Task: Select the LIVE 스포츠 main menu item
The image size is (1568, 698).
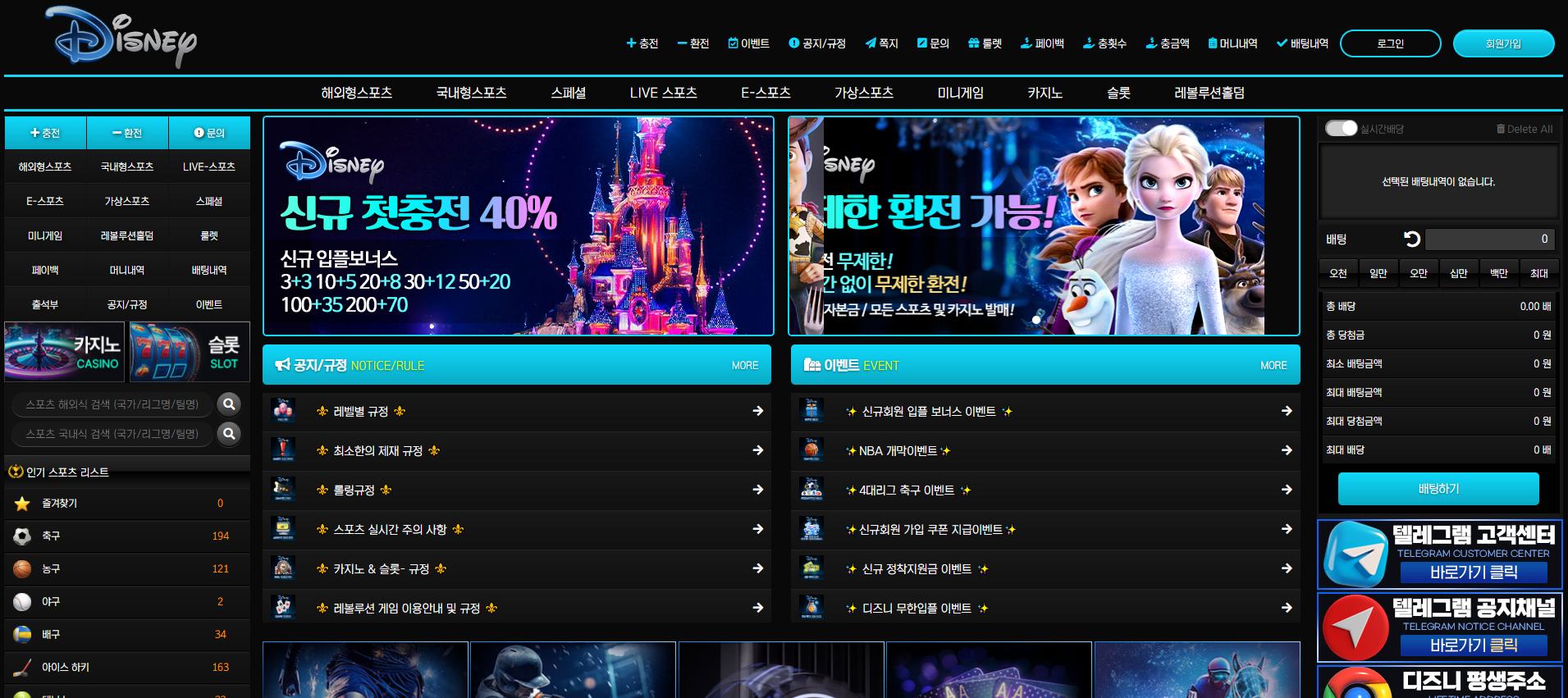Action: pyautogui.click(x=663, y=93)
